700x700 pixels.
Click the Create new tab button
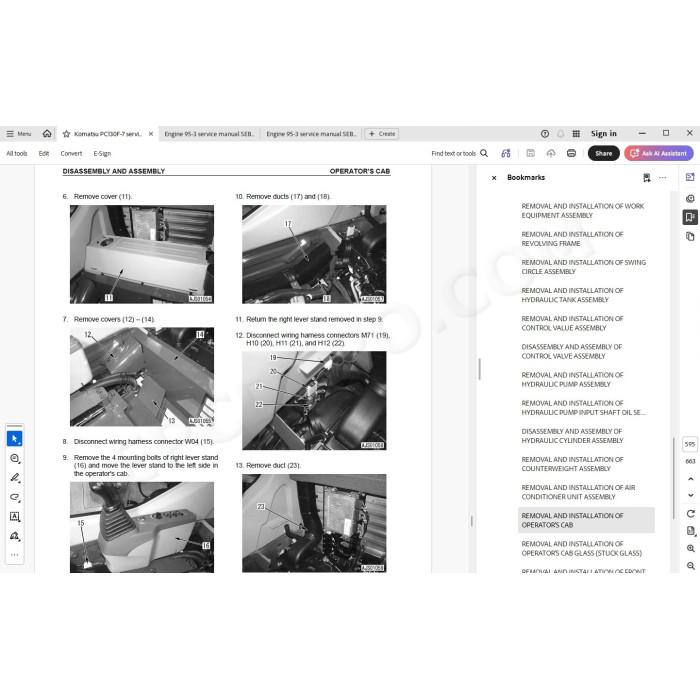[x=382, y=133]
